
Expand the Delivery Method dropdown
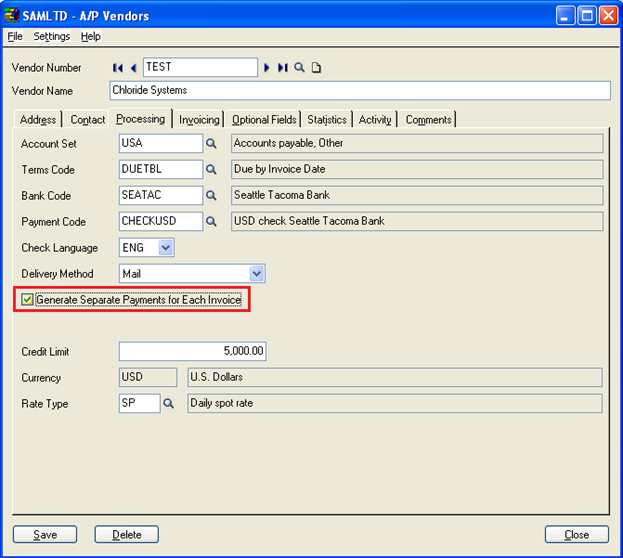[257, 273]
